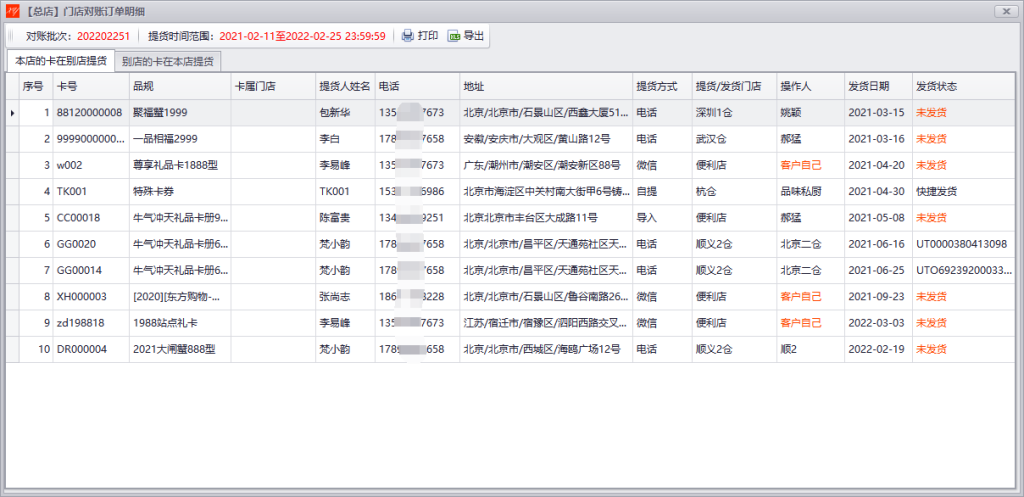Click the printer icon for 打印

coord(408,36)
